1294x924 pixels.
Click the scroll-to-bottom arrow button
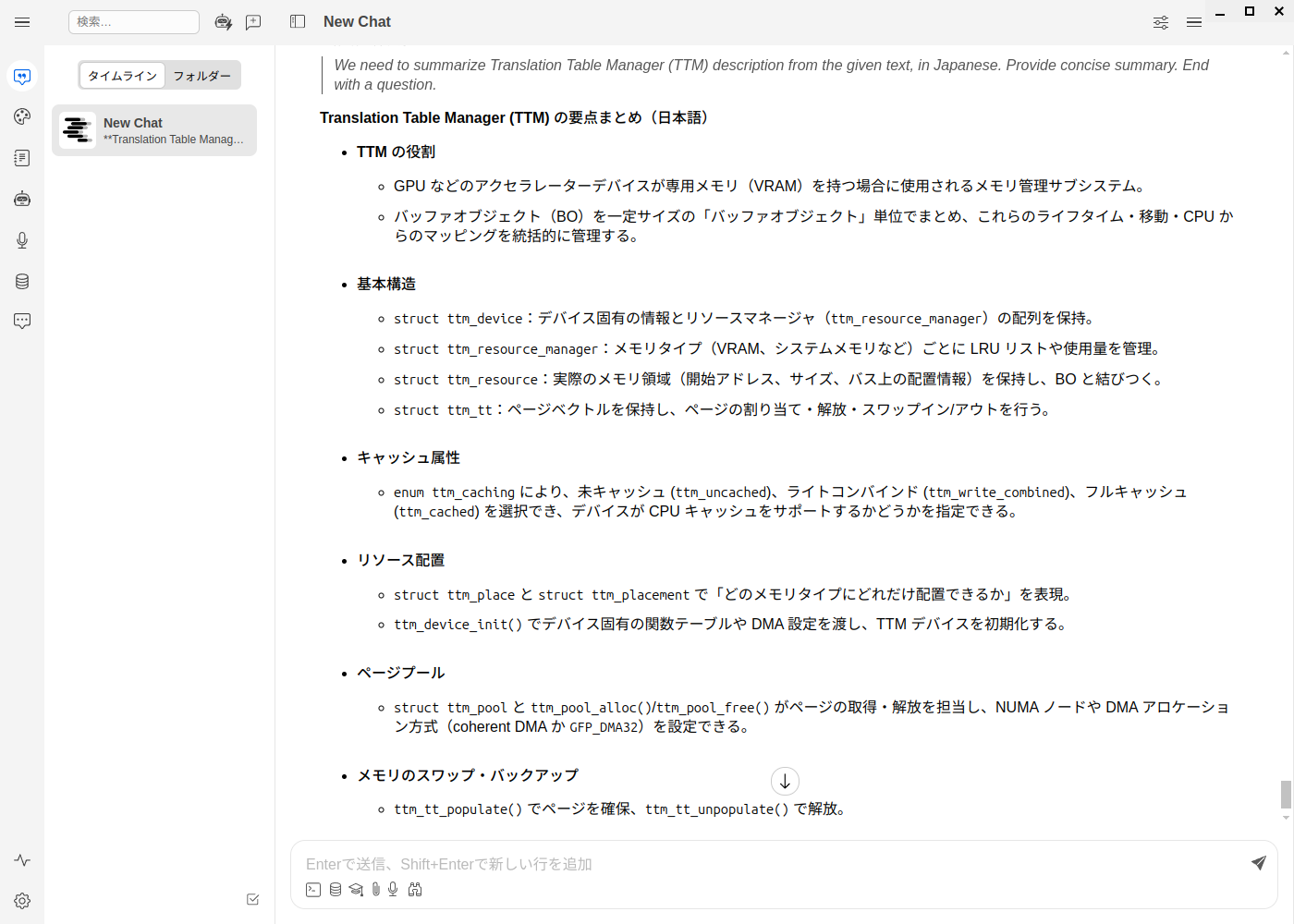tap(785, 781)
